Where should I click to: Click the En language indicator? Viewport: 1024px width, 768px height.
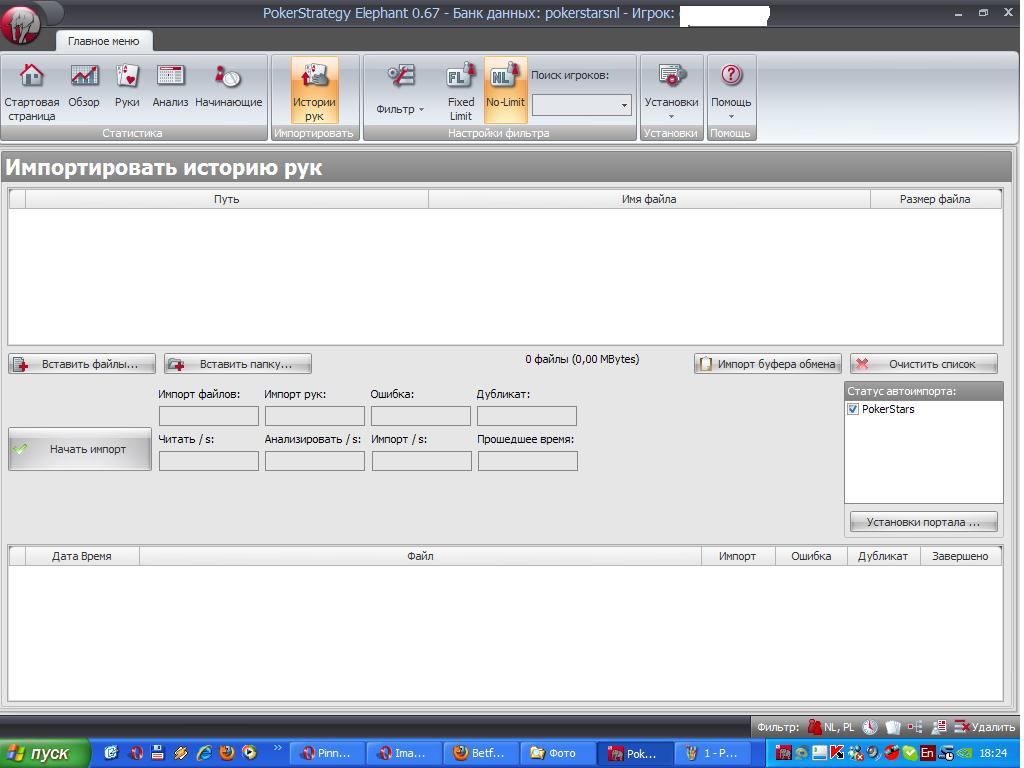(x=927, y=753)
